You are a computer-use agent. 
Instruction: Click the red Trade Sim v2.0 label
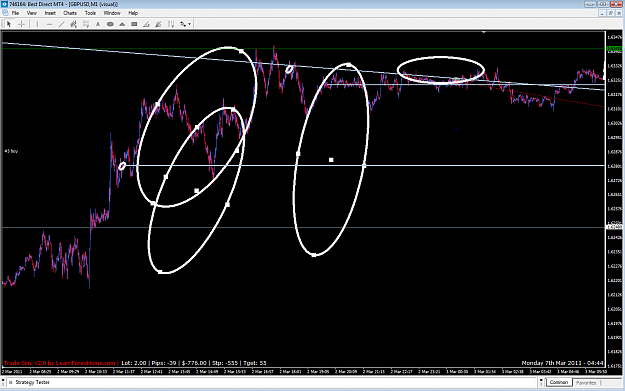pyautogui.click(x=59, y=363)
